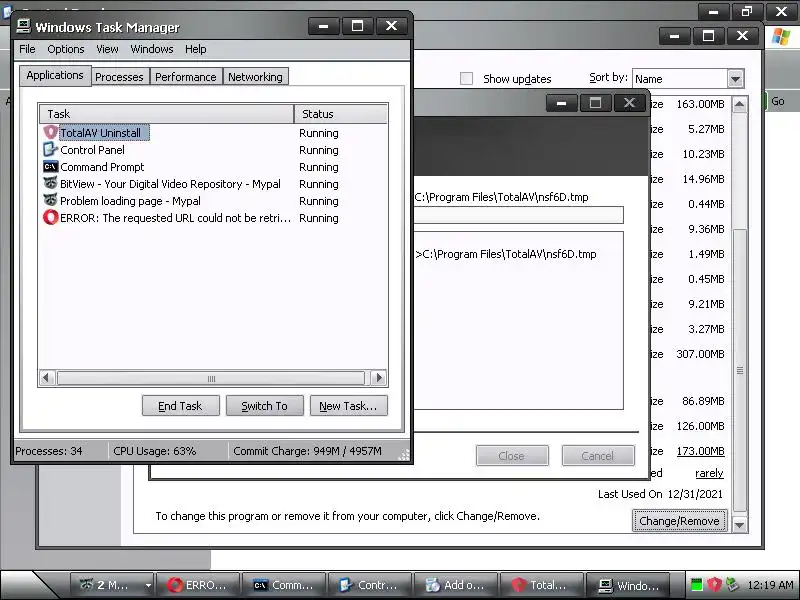This screenshot has width=800, height=600.
Task: Click the Control Panel task icon
Action: 50,149
